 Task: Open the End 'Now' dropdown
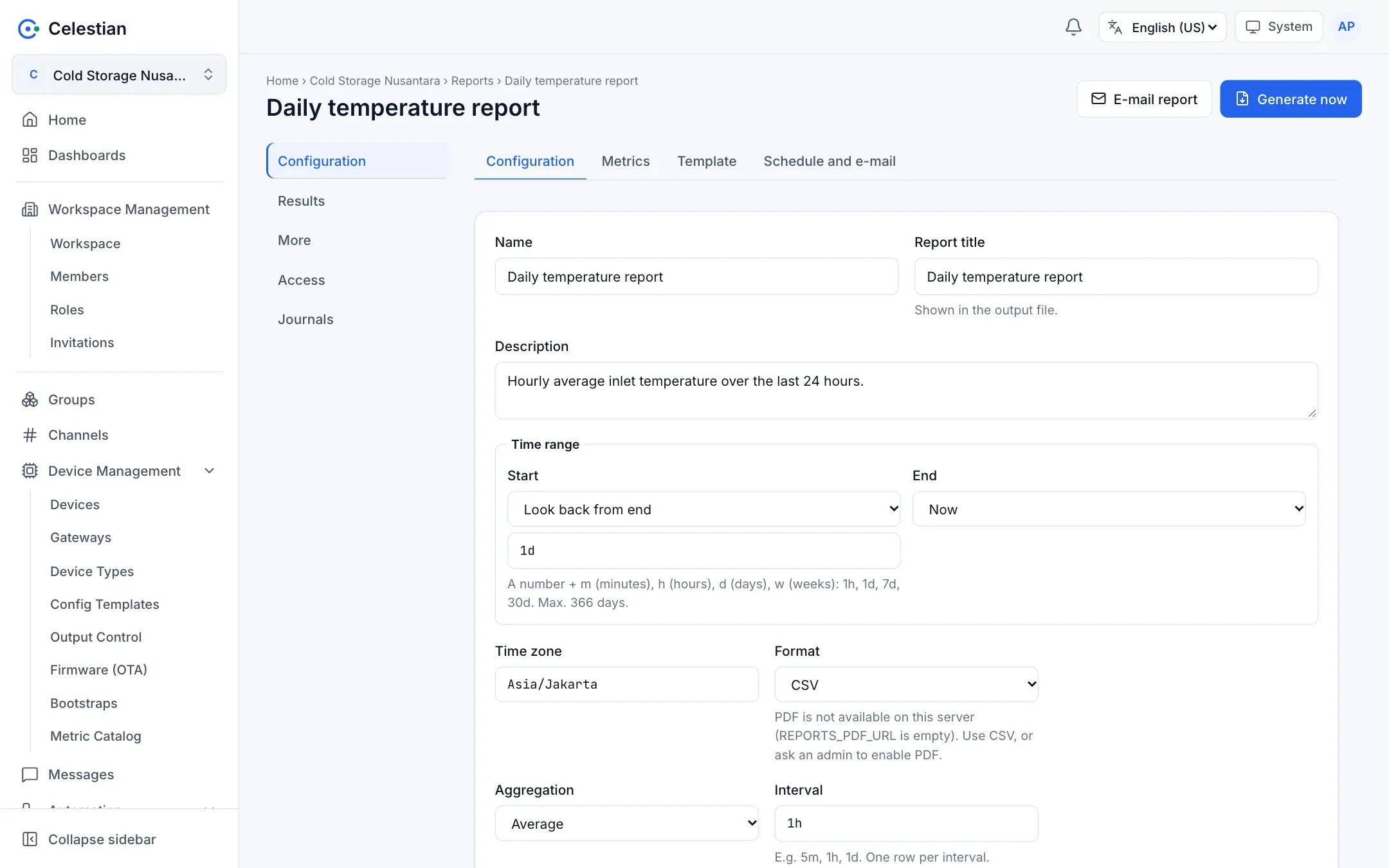coord(1109,509)
